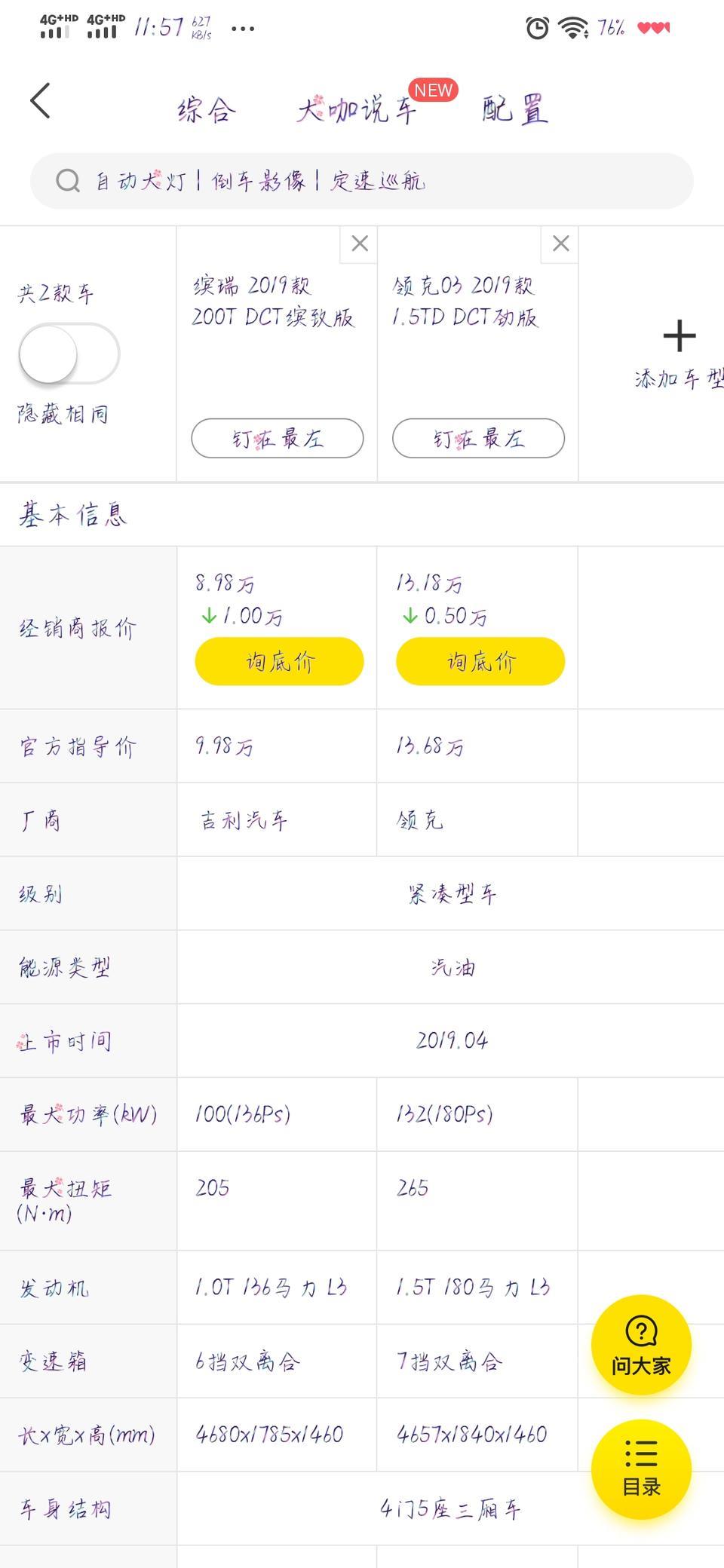Tap the back arrow icon
Viewport: 724px width, 1568px height.
(41, 101)
